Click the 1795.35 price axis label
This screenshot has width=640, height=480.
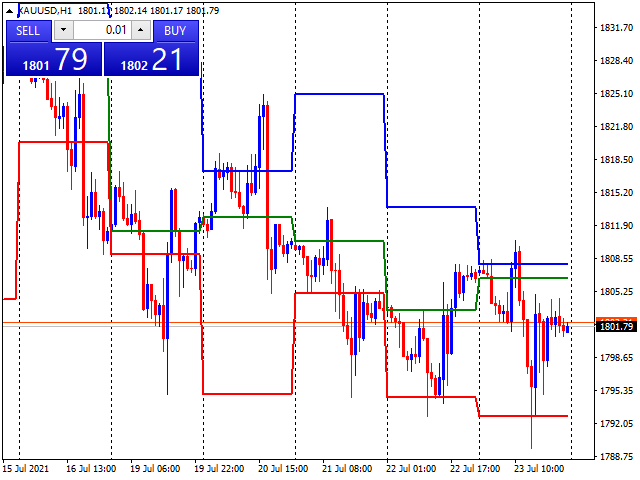616,391
